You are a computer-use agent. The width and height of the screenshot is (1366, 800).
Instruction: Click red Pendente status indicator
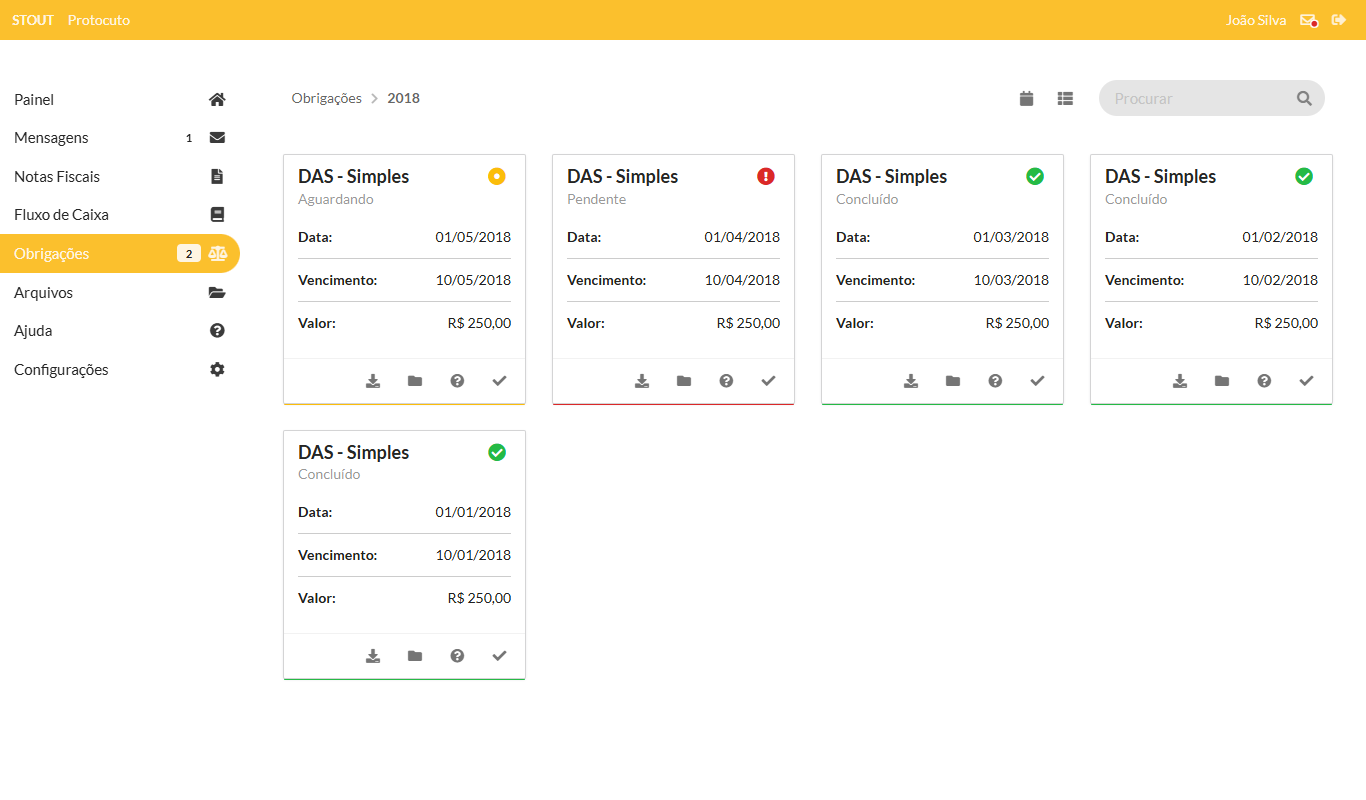766,176
